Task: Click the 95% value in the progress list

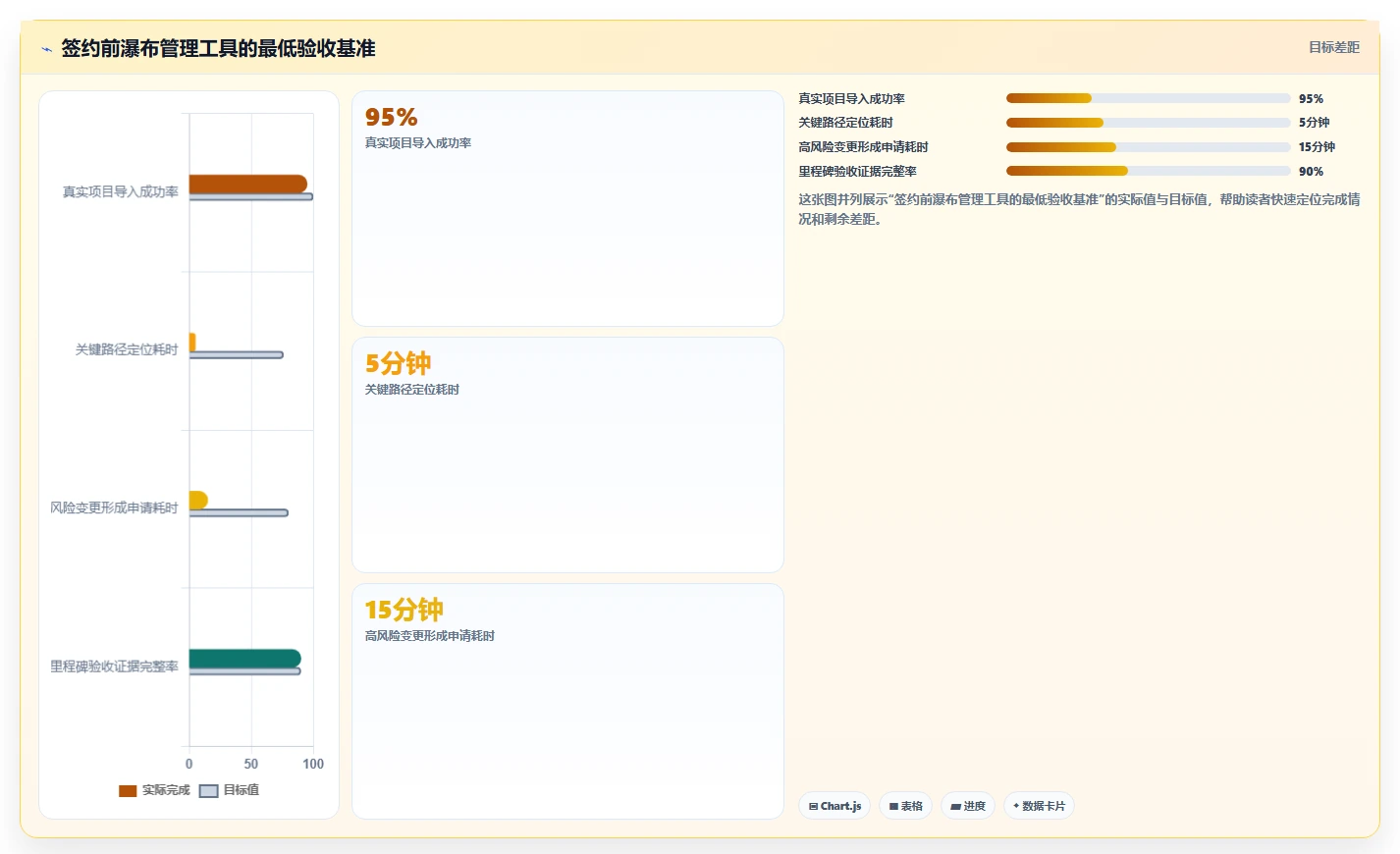Action: point(1311,99)
